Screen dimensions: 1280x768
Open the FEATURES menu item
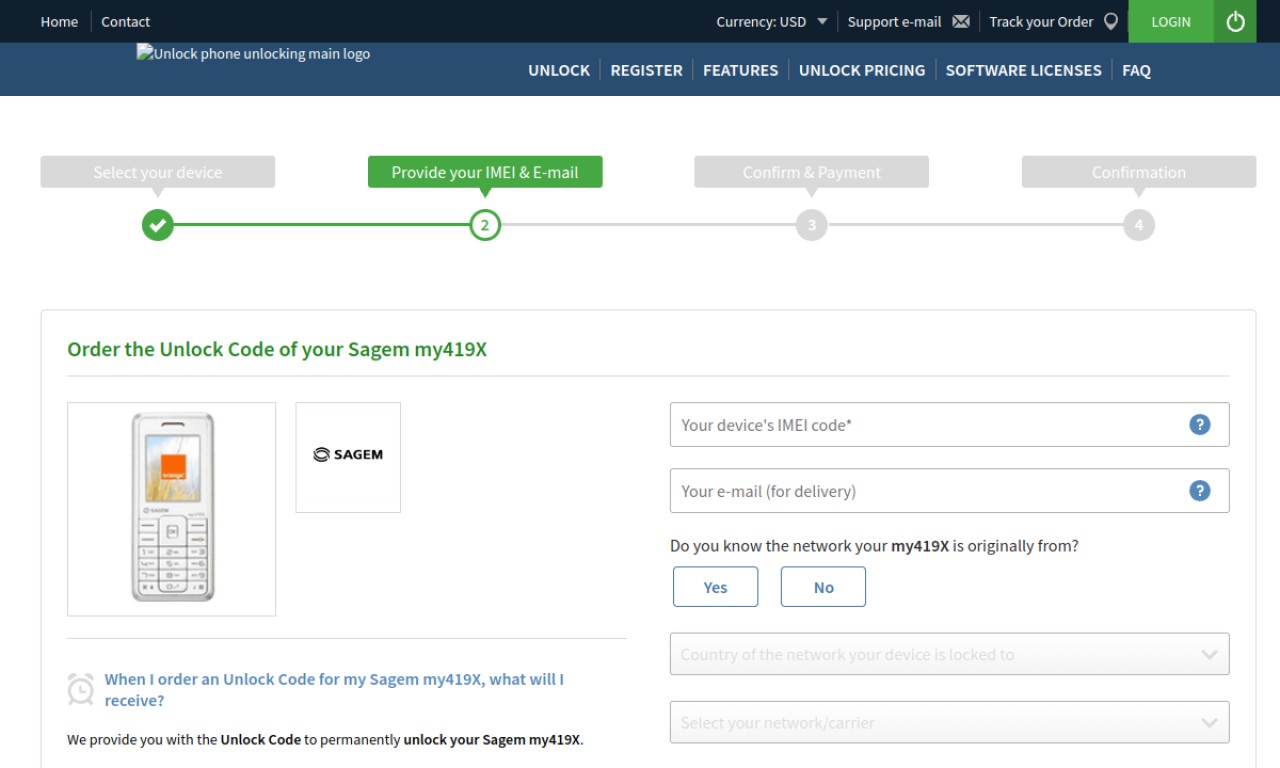click(740, 70)
